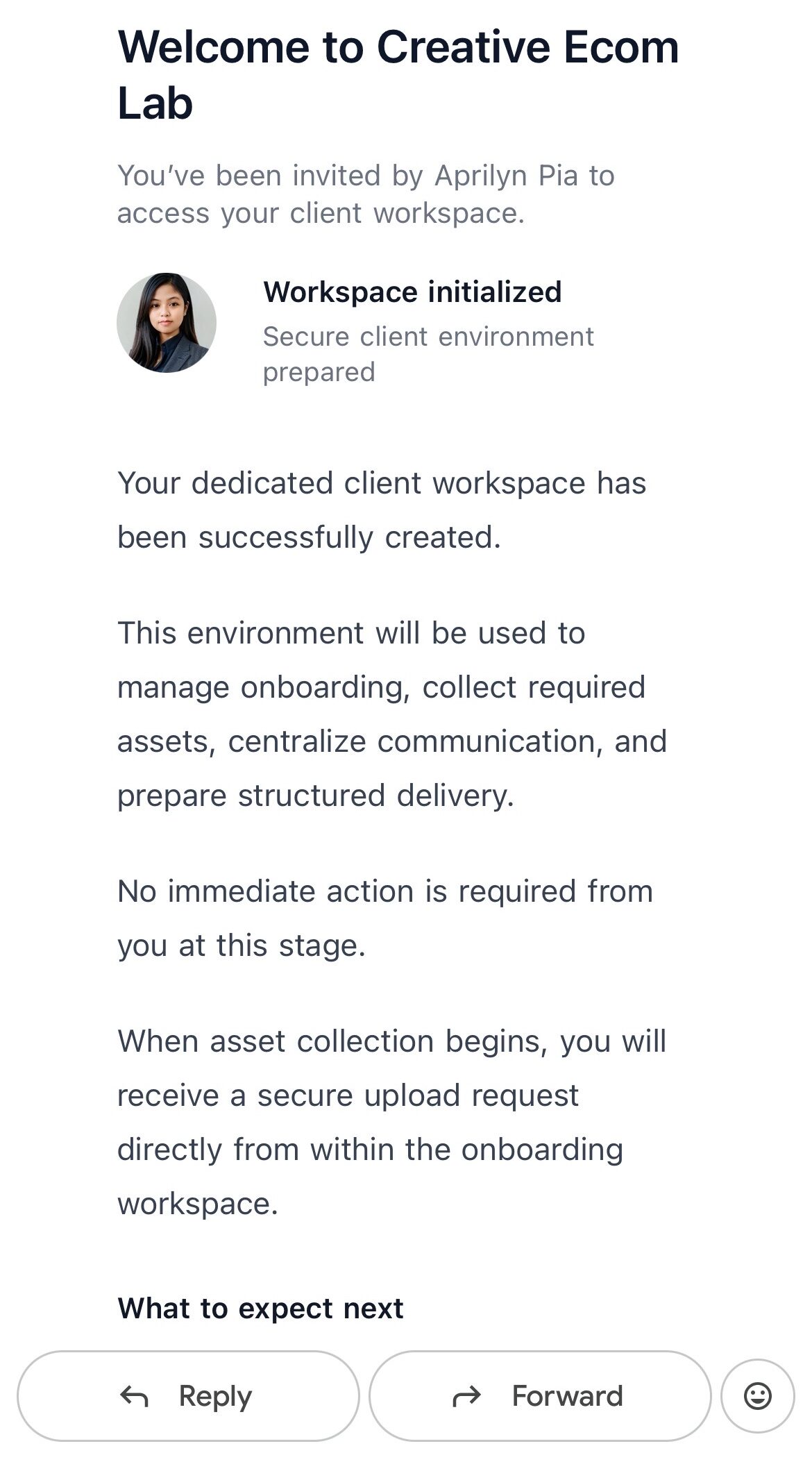812x1462 pixels.
Task: Click the name 'Aprilyn Pia' in invitation line
Action: (506, 176)
